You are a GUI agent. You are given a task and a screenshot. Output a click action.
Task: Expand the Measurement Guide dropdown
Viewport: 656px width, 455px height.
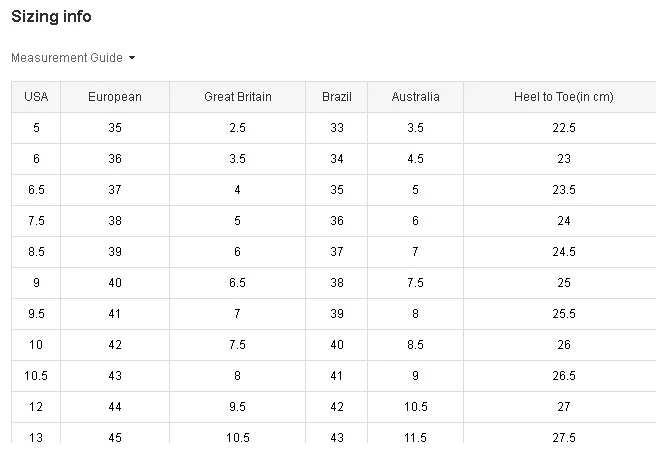[x=66, y=58]
